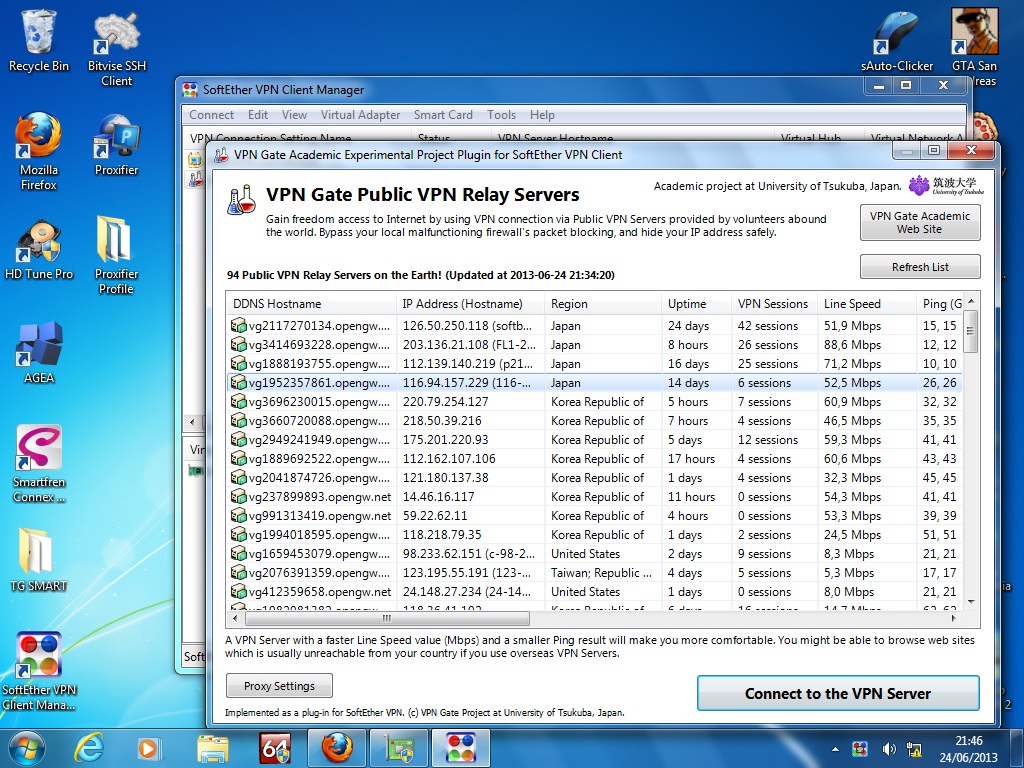
Task: Select the highlighted vg1952357861.opengw row
Action: click(594, 382)
